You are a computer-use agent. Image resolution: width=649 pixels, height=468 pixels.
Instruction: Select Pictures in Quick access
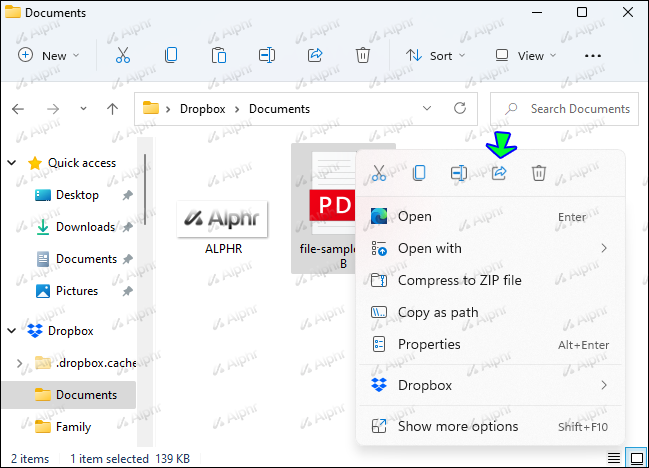click(x=77, y=291)
